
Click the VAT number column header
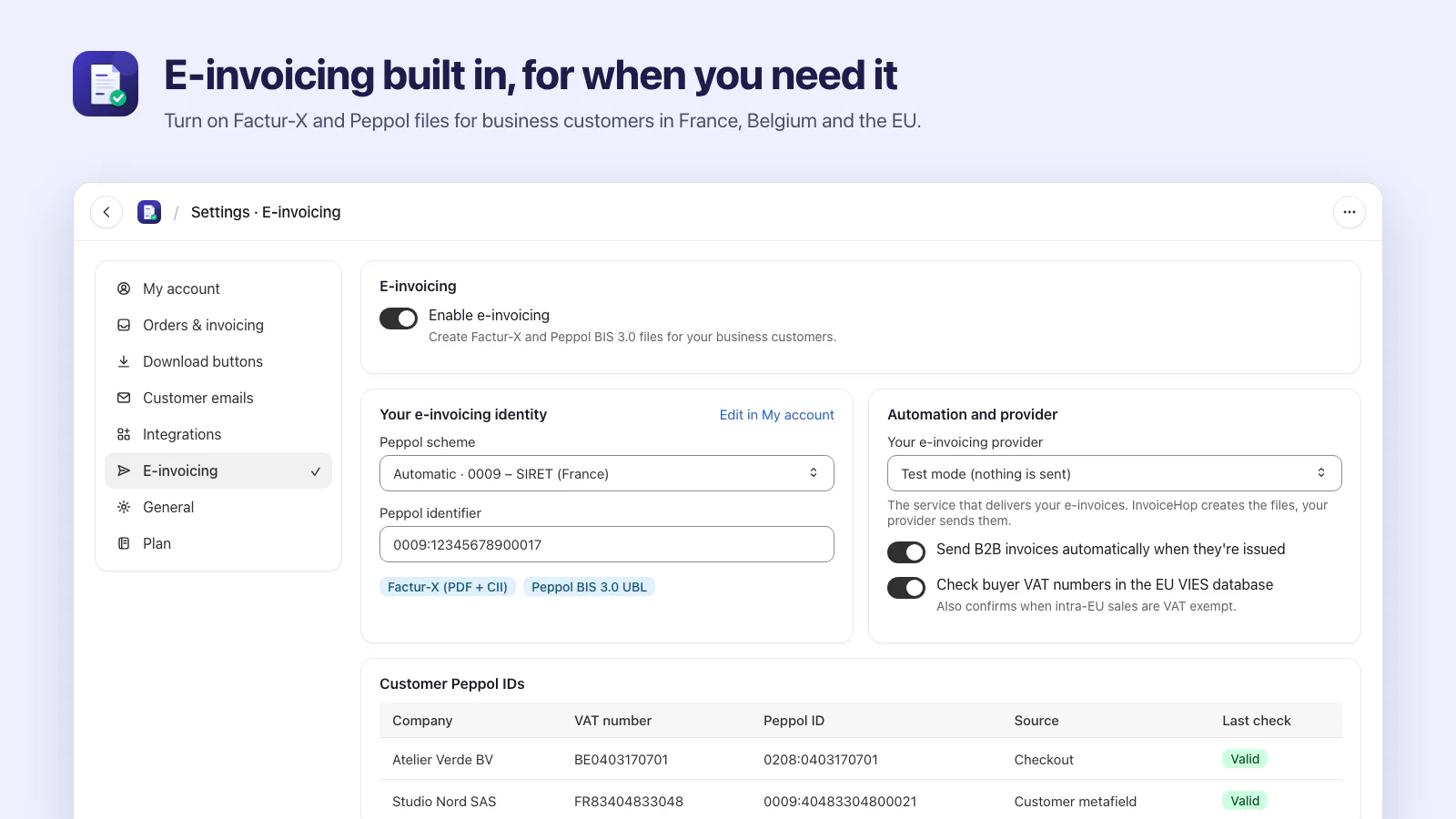[612, 721]
